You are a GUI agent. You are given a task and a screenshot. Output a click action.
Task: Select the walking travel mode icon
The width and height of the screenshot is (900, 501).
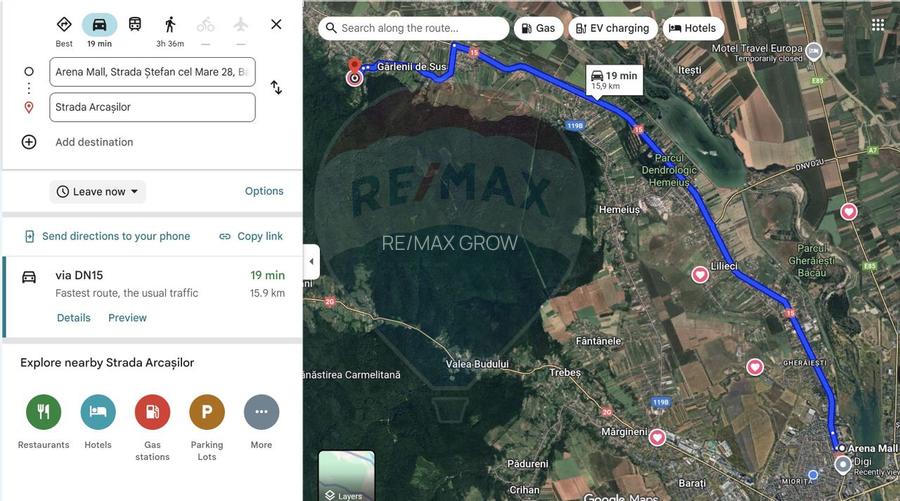[x=170, y=25]
